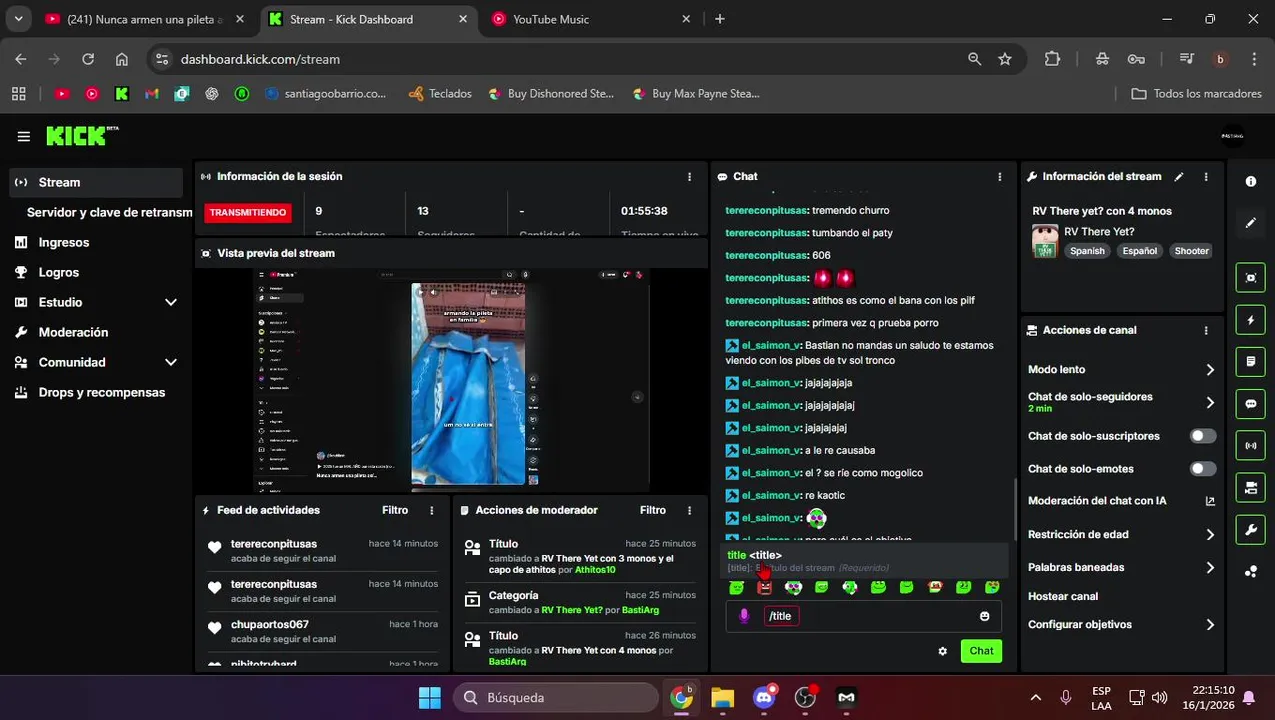Image resolution: width=1275 pixels, height=720 pixels.
Task: Open Restricción de edad settings
Action: [x=1121, y=534]
